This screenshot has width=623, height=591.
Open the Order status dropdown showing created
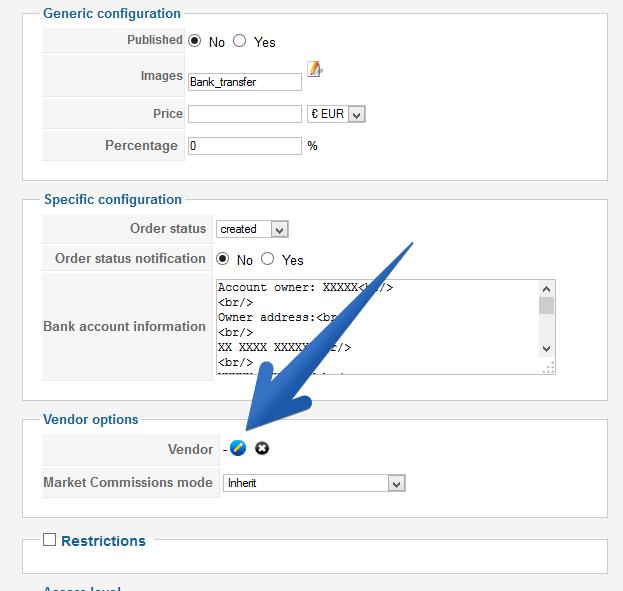tap(252, 229)
